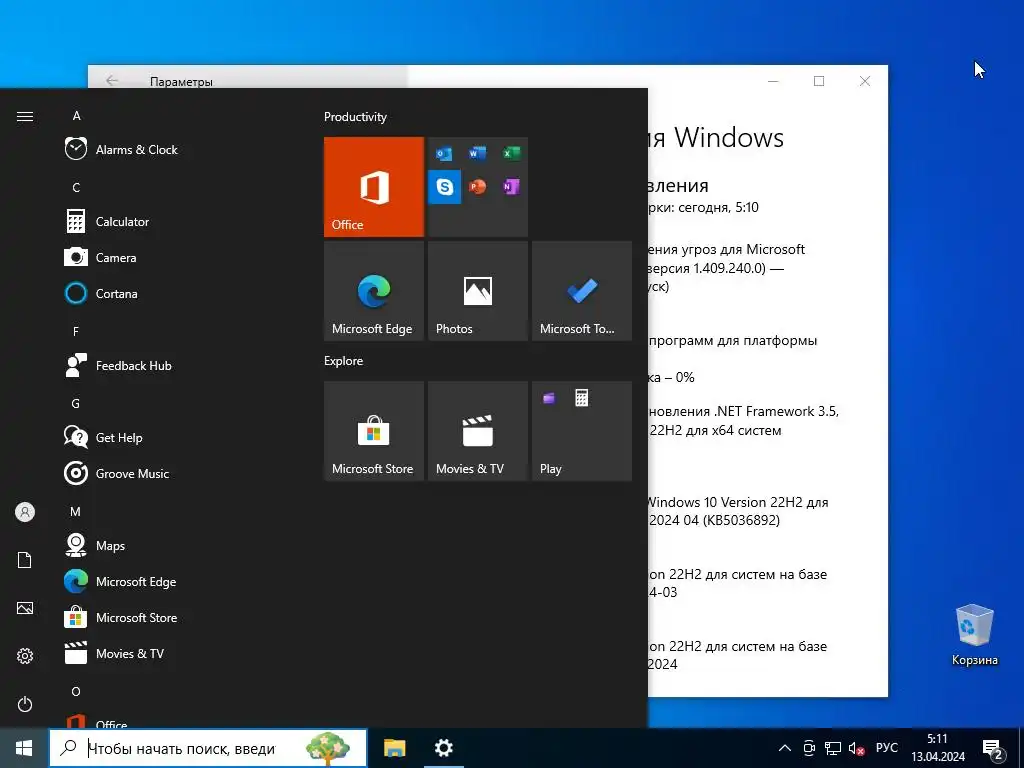Click the Office tile in Productivity

(374, 187)
